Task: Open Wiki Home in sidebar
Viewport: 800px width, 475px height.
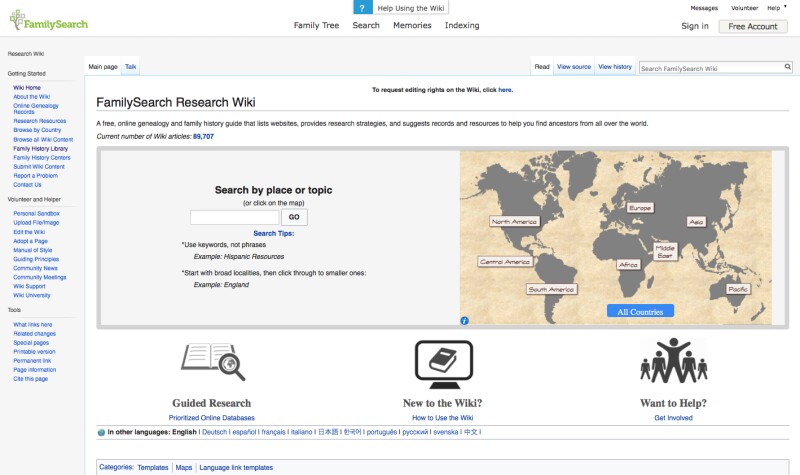Action: [27, 88]
